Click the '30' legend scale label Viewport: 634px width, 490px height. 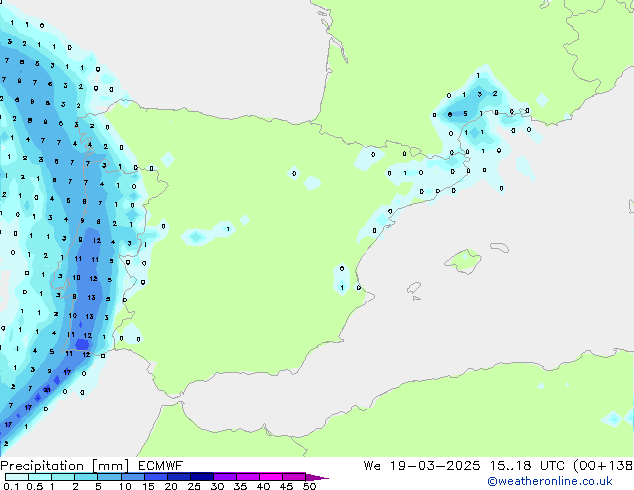click(217, 486)
